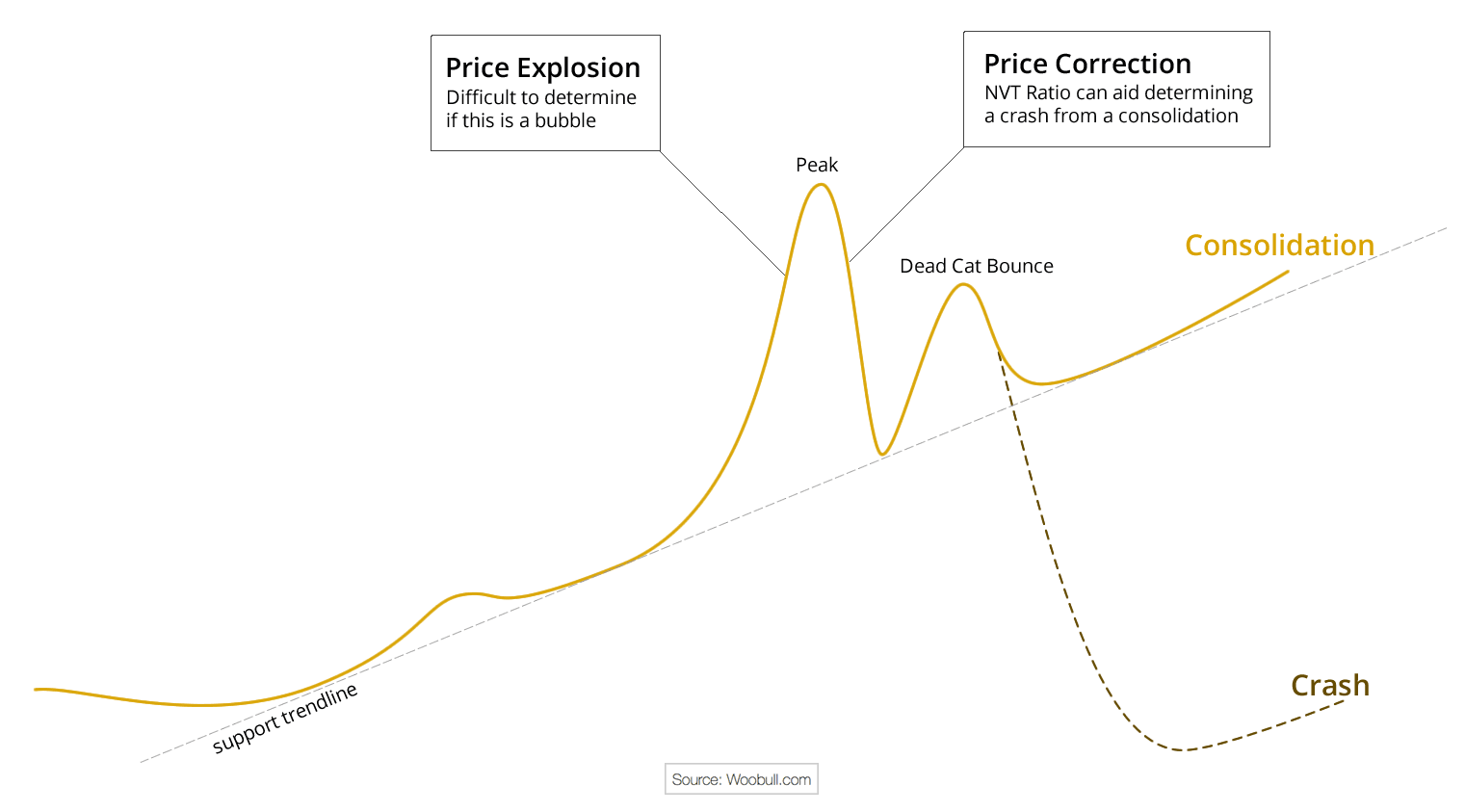Click 'Difficult to determine' text line
1465x812 pixels.
coord(541,97)
